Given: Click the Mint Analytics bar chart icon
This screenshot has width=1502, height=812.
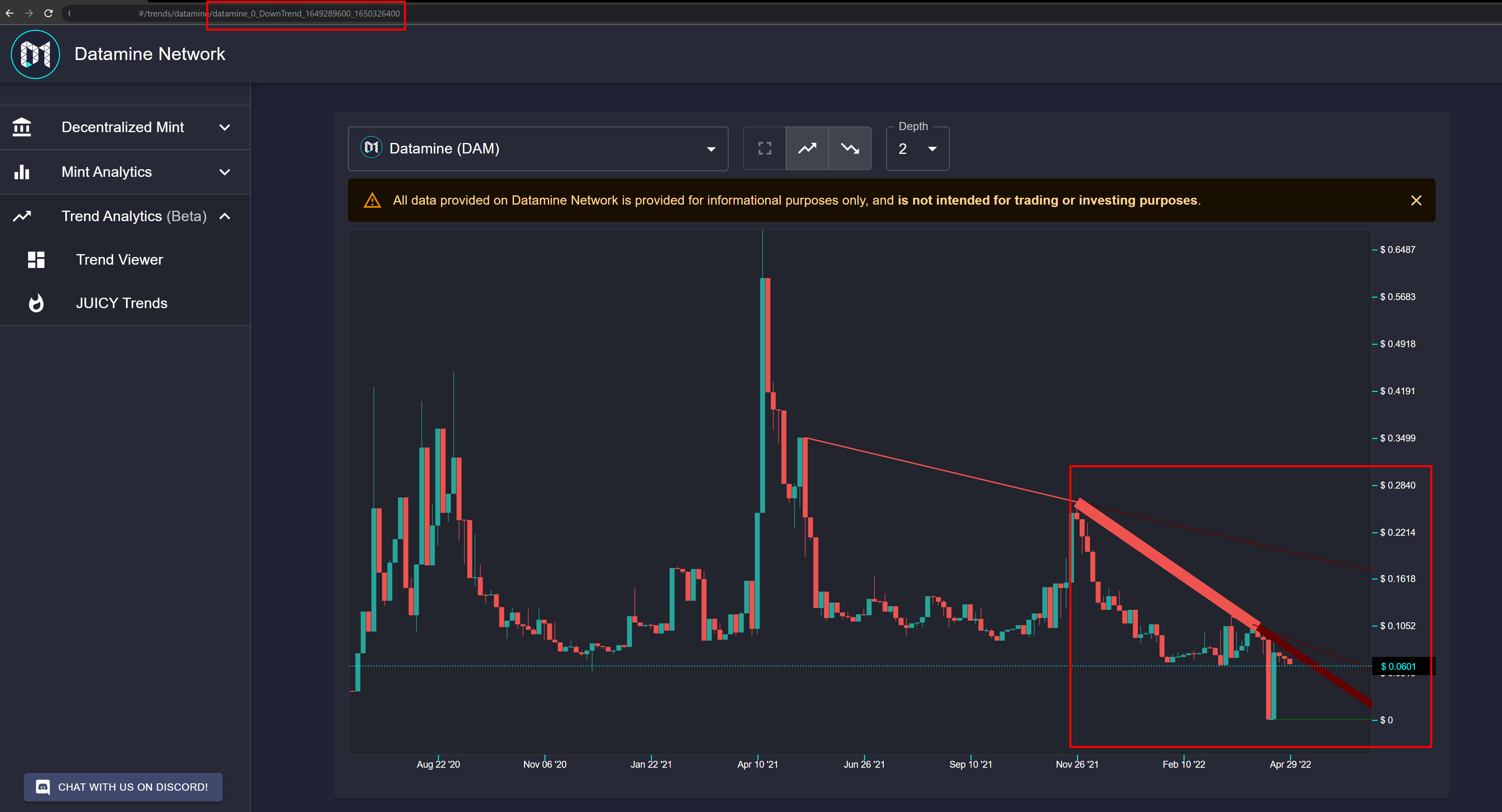Looking at the screenshot, I should tap(22, 172).
